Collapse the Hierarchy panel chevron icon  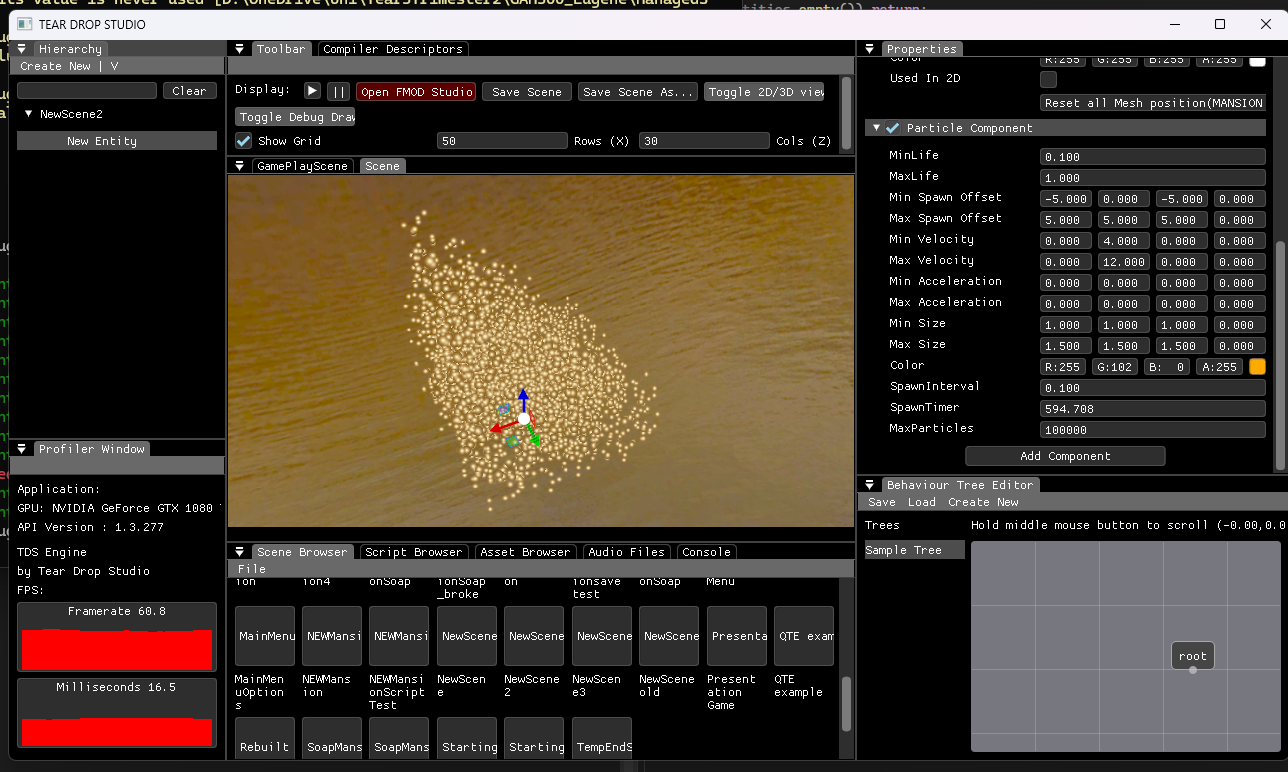pos(21,47)
